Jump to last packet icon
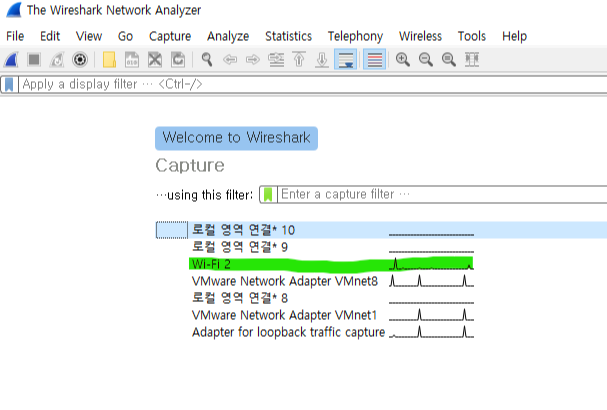 pos(322,60)
